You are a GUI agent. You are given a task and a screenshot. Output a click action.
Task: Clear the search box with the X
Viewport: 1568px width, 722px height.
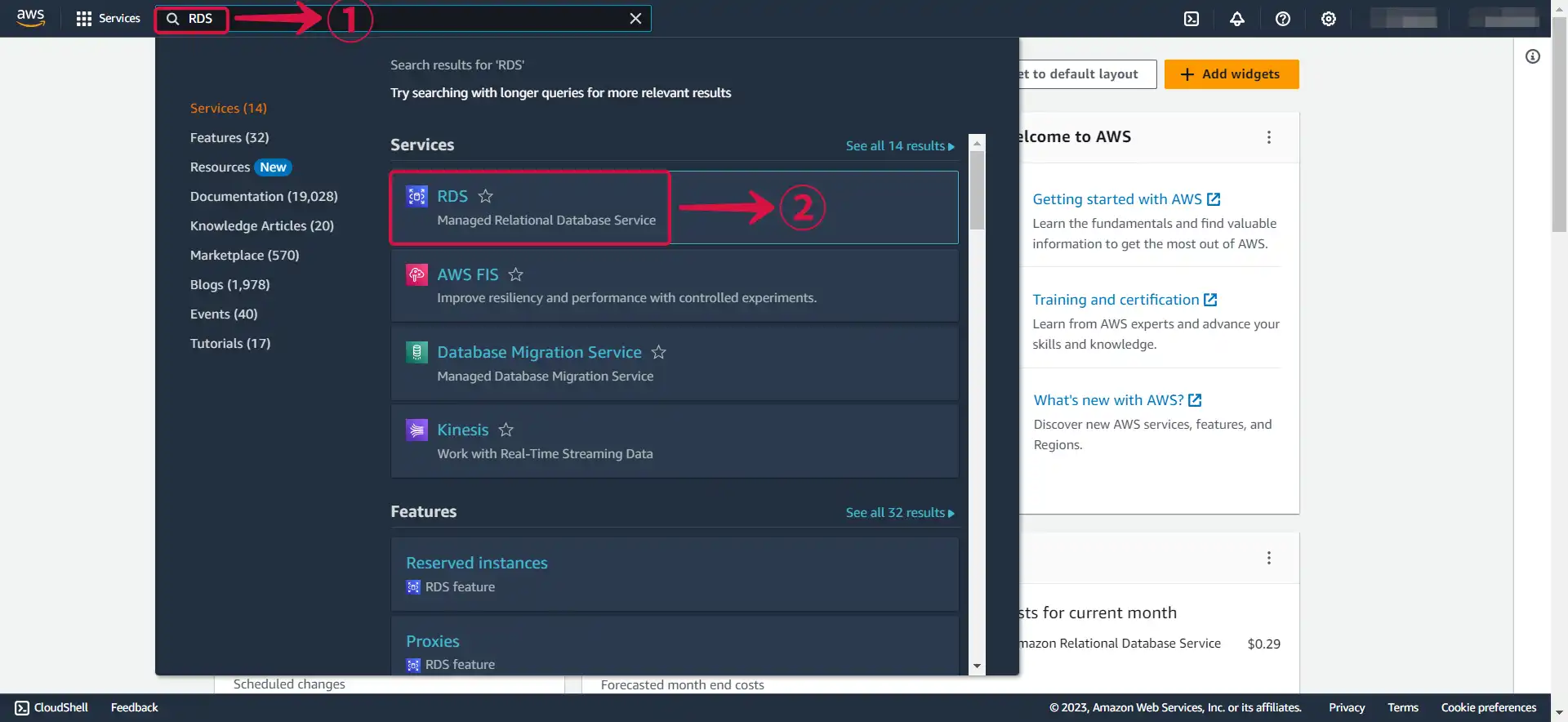coord(635,19)
